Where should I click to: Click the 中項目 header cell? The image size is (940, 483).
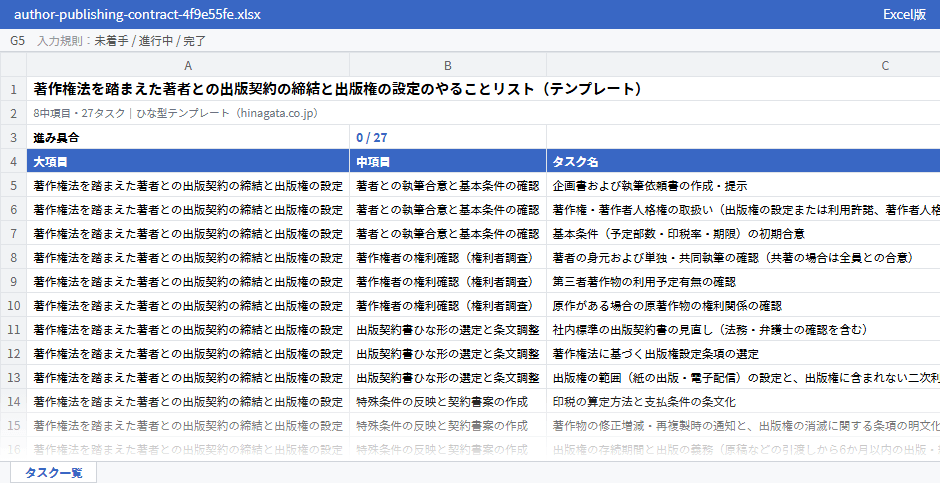[448, 162]
